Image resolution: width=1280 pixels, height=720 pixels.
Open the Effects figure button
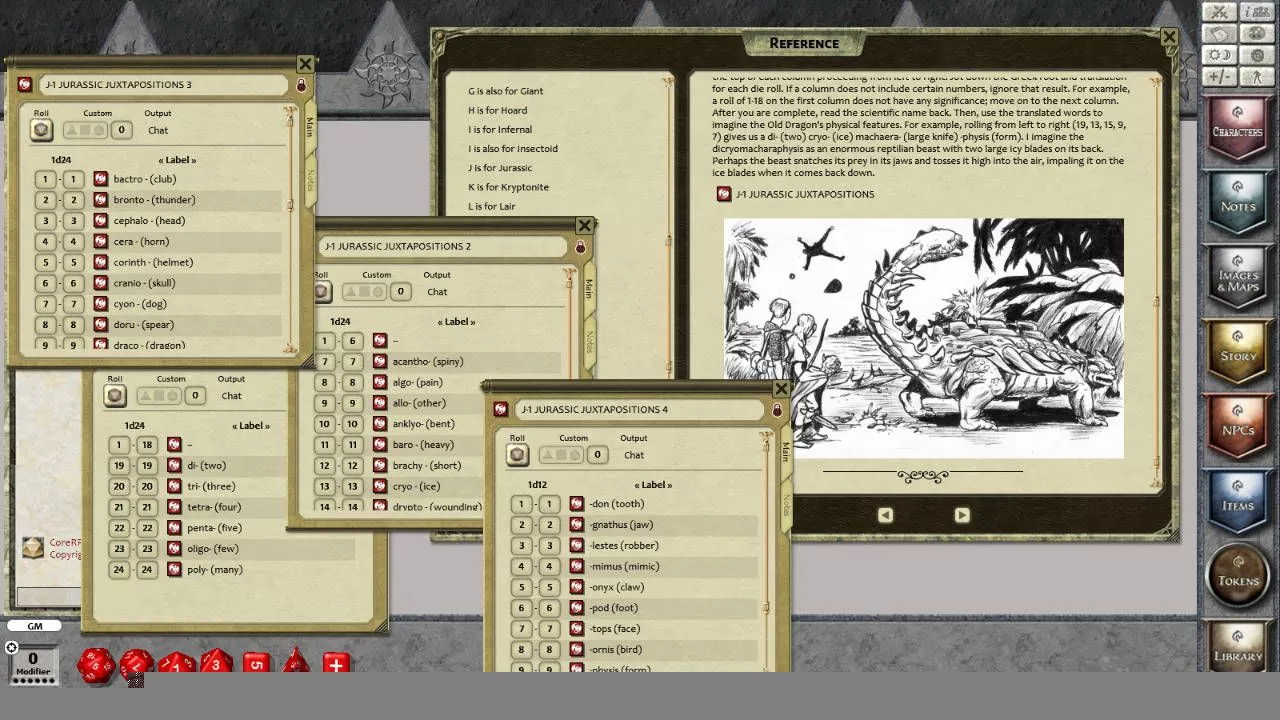coord(1257,77)
